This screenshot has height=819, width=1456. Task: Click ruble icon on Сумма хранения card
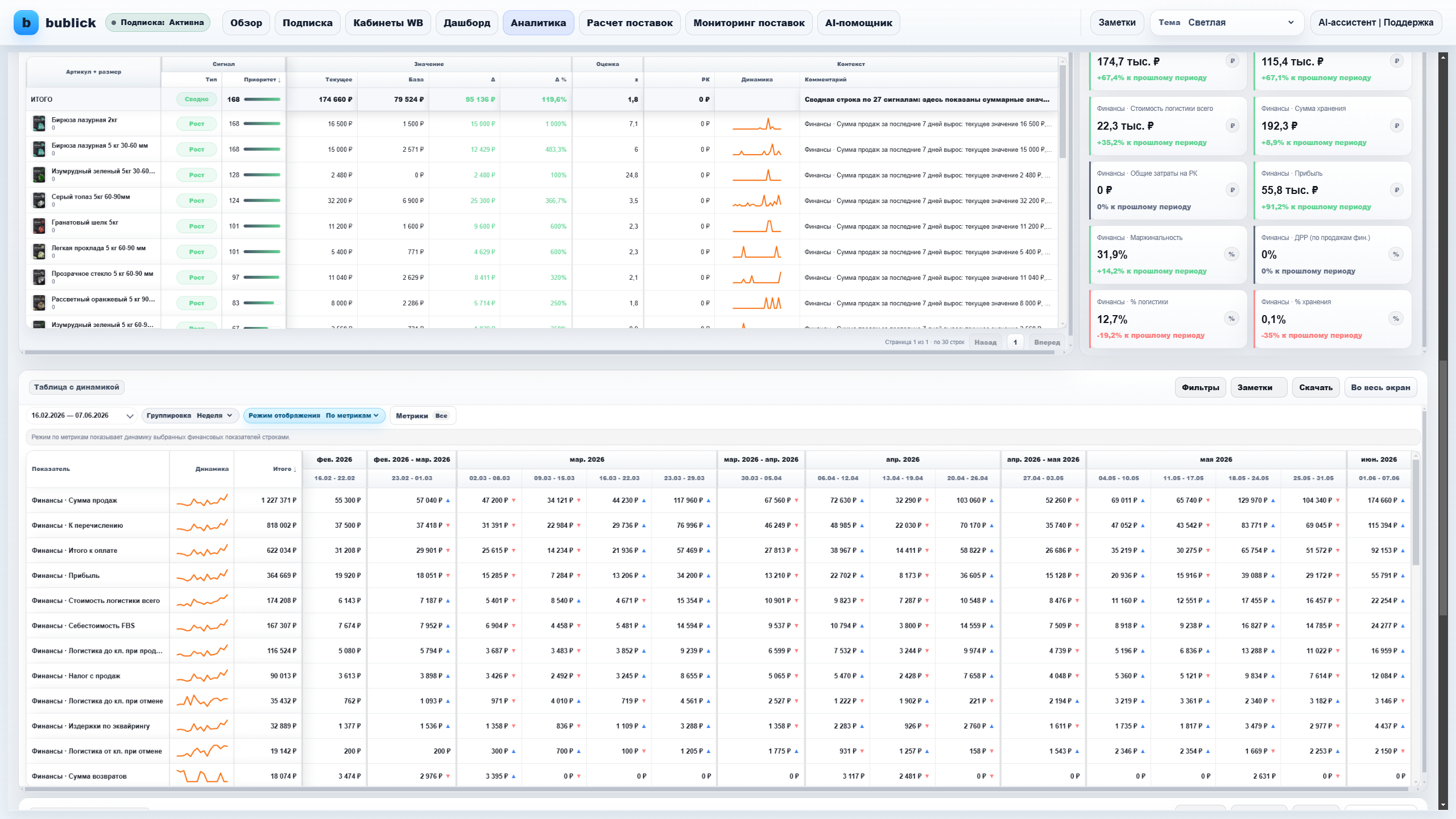[1396, 126]
